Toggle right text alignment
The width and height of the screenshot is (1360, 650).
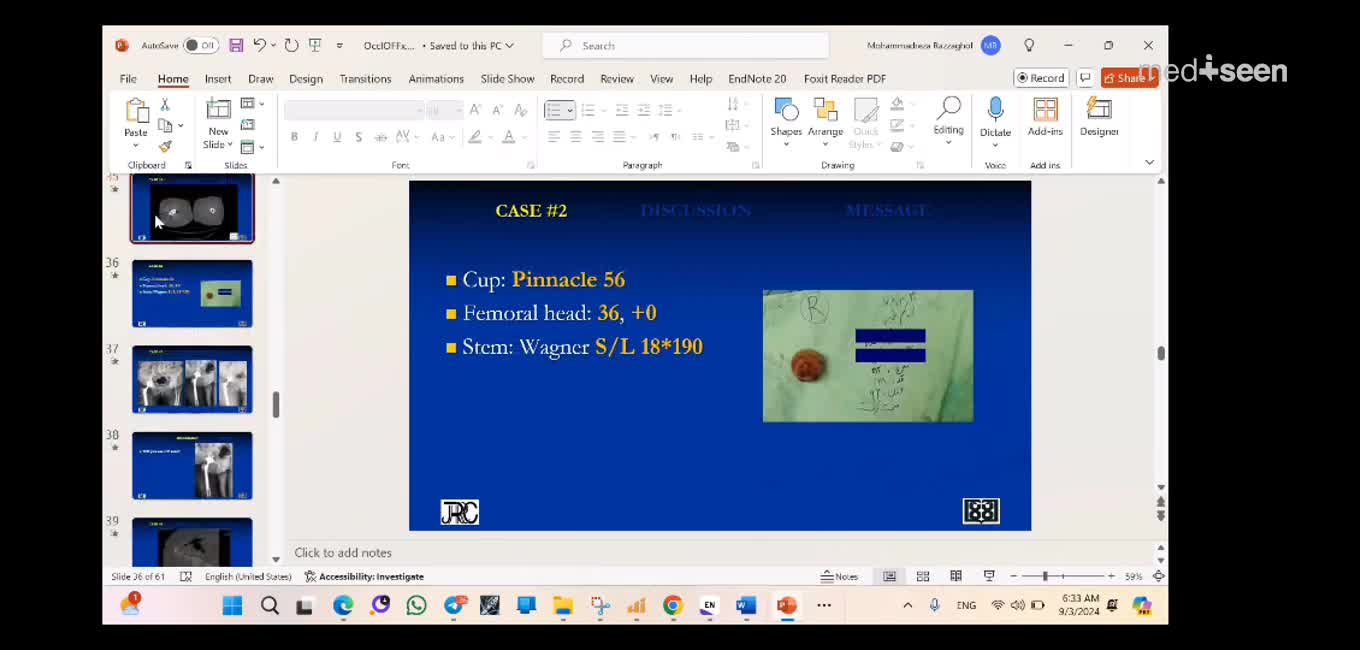pyautogui.click(x=597, y=137)
